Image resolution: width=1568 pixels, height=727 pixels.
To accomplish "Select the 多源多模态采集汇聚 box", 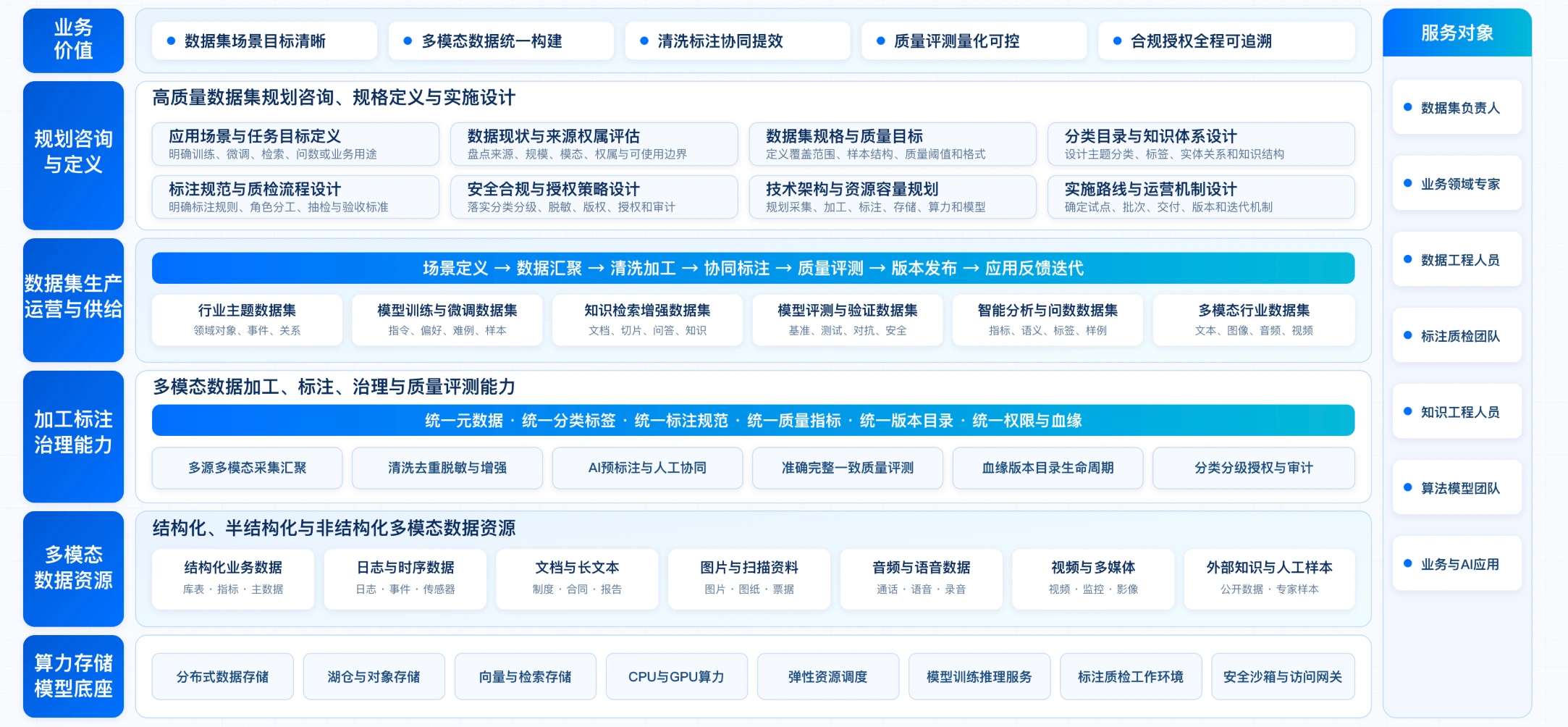I will click(x=247, y=468).
